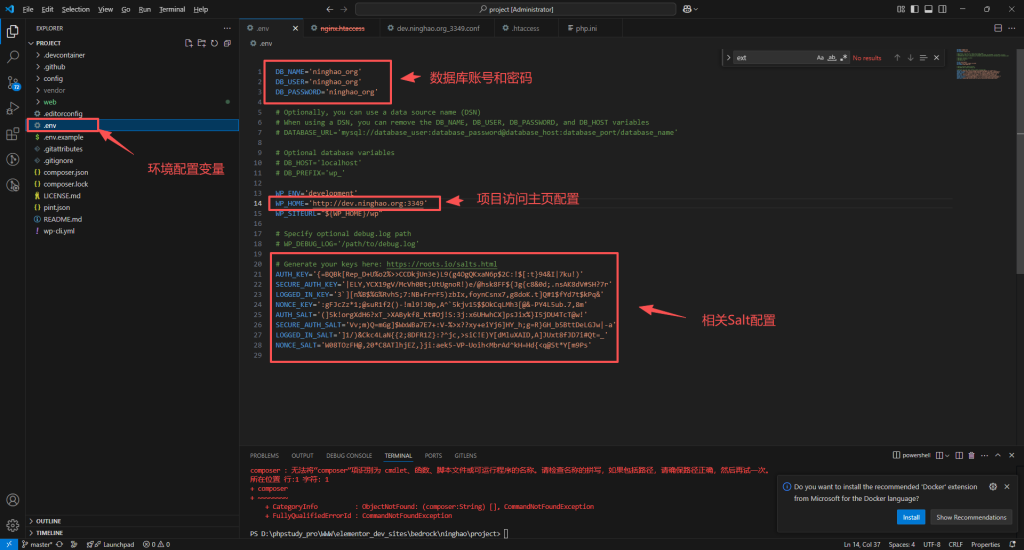Open the Terminal menu
This screenshot has width=1024, height=550.
(x=172, y=9)
